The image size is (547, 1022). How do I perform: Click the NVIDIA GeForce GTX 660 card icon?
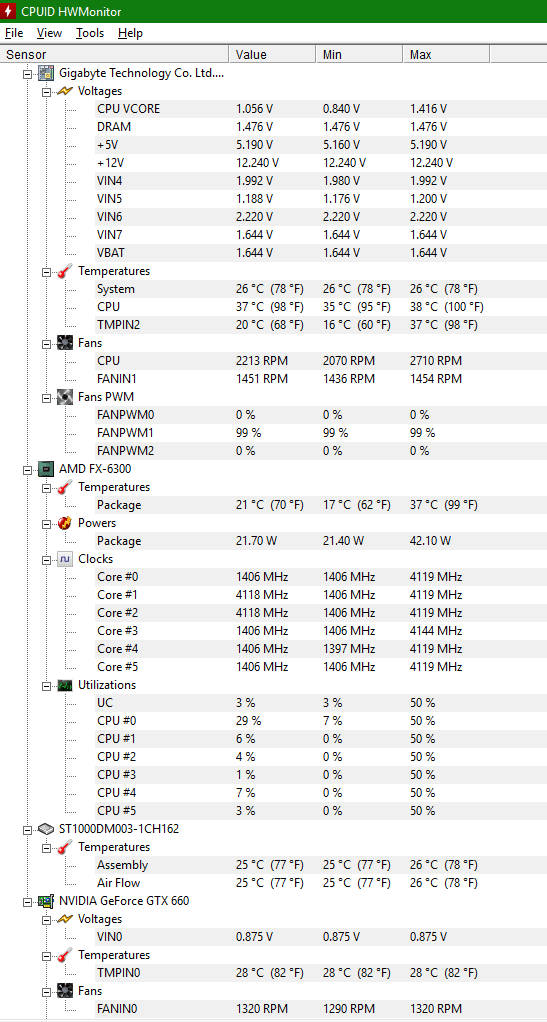click(x=46, y=901)
